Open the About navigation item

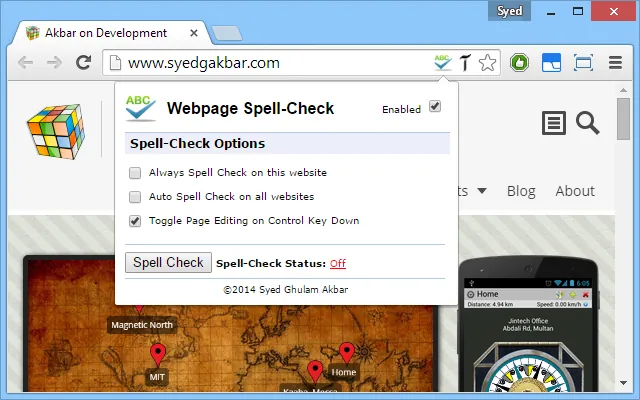click(x=575, y=191)
